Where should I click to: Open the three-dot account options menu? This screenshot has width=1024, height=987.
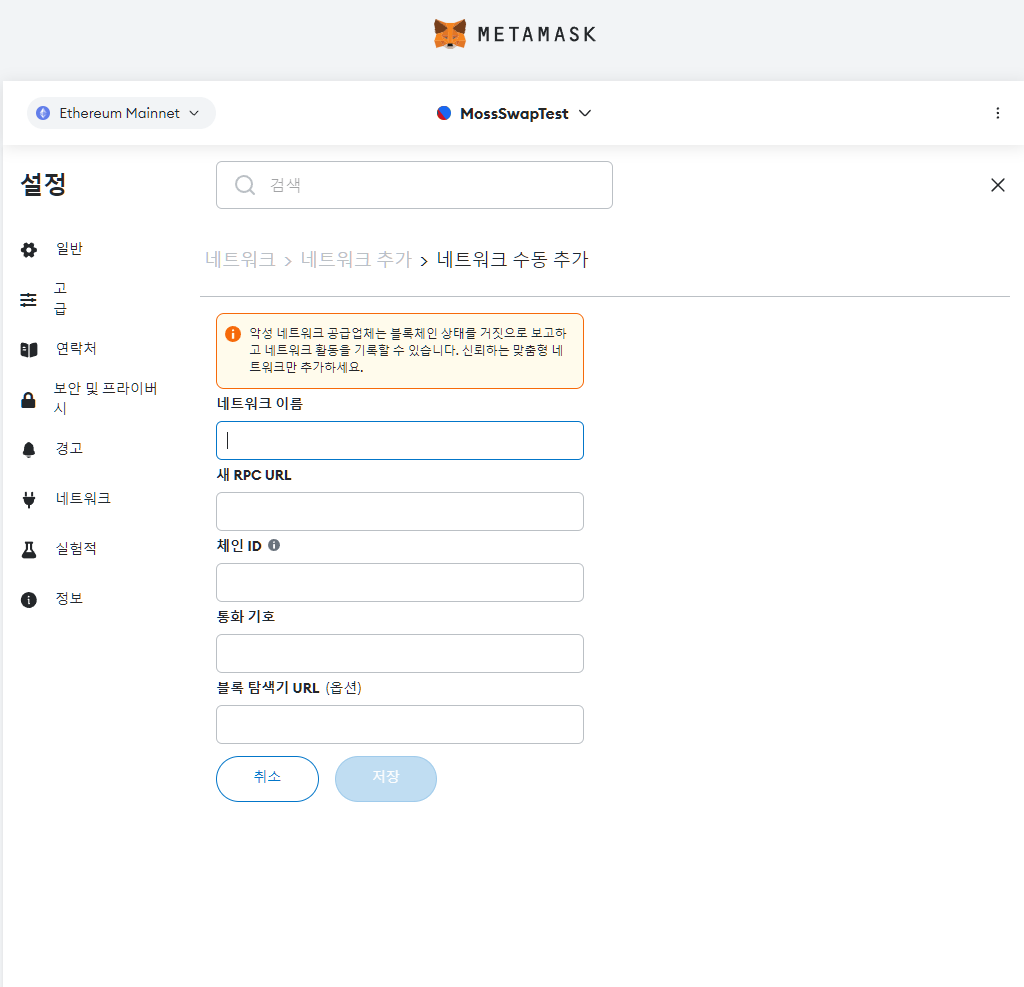pyautogui.click(x=997, y=113)
